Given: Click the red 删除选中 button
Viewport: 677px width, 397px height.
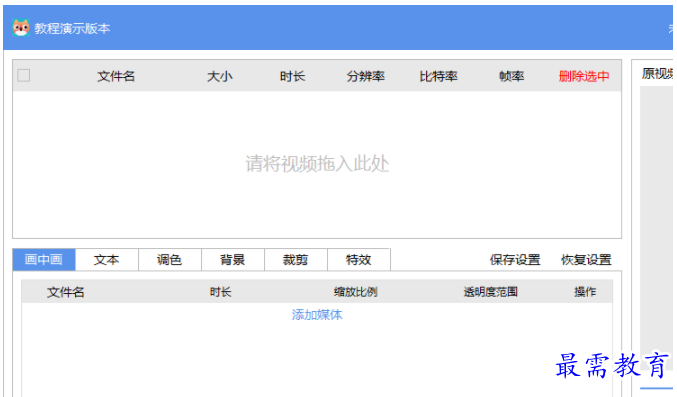Looking at the screenshot, I should (x=584, y=76).
